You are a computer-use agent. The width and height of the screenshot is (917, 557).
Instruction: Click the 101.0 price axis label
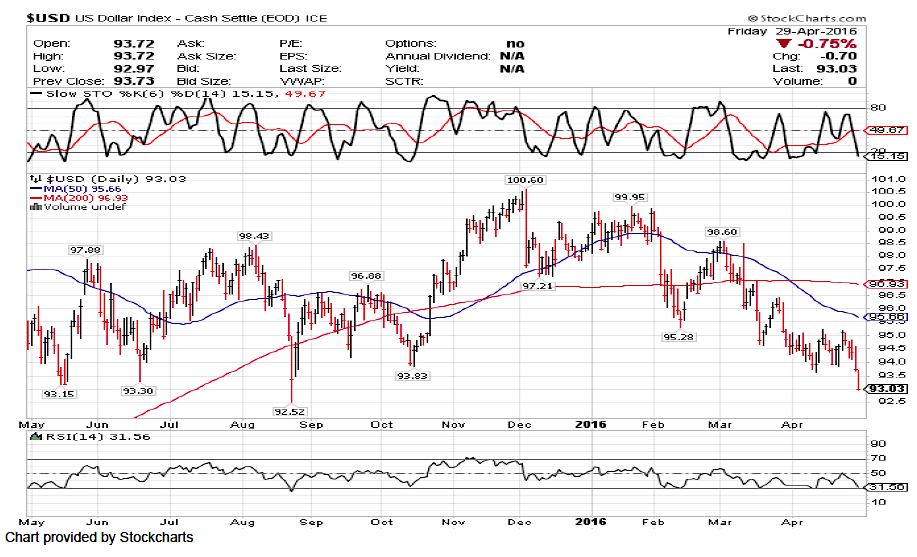pyautogui.click(x=888, y=179)
